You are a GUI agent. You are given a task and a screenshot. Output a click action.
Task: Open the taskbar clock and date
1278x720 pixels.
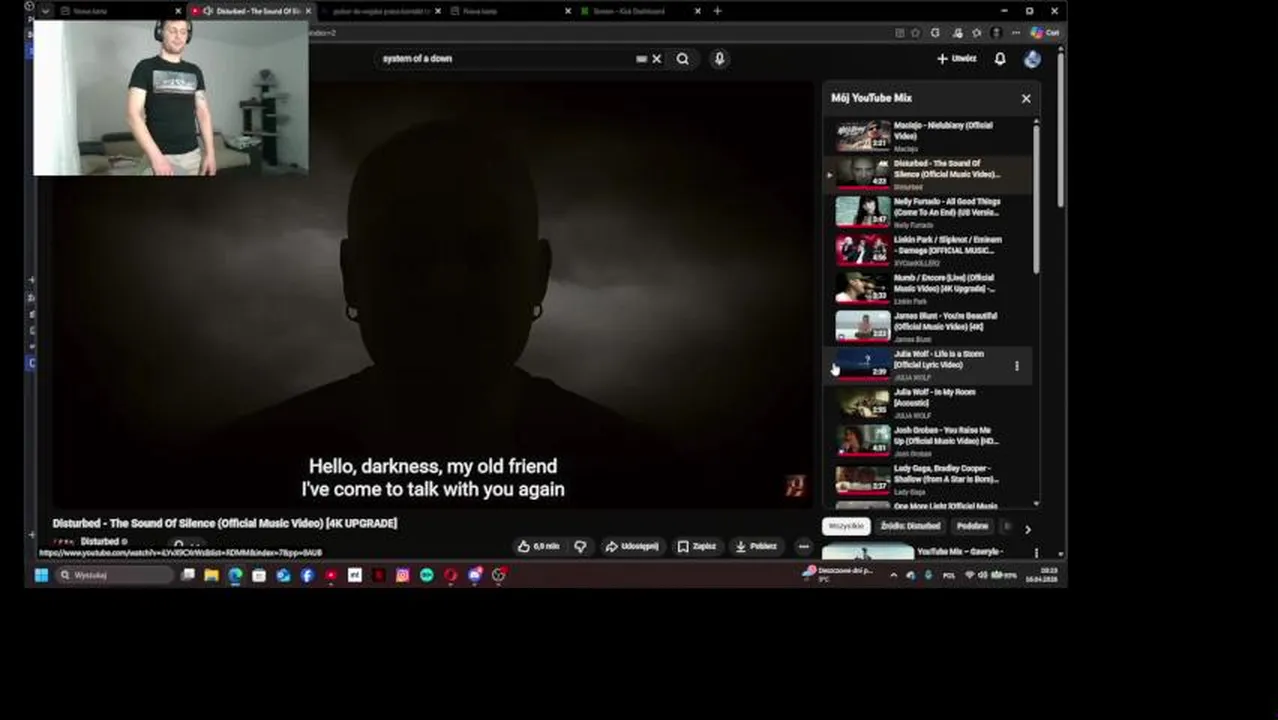point(1041,575)
